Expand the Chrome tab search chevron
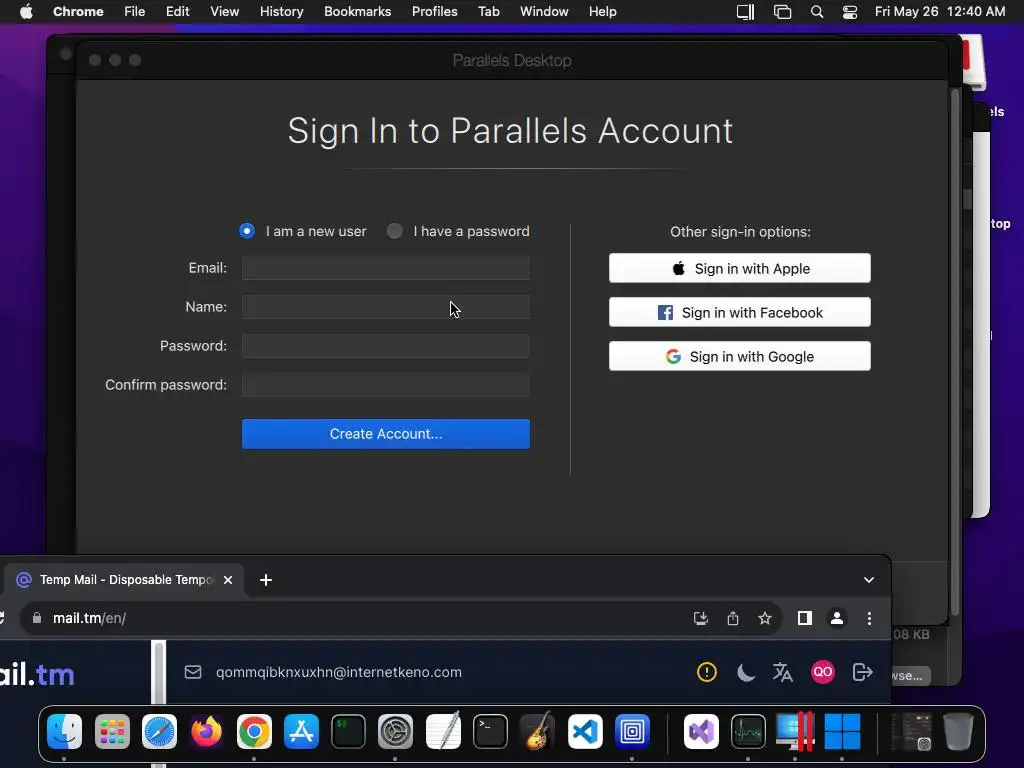Viewport: 1024px width, 768px height. pos(869,580)
